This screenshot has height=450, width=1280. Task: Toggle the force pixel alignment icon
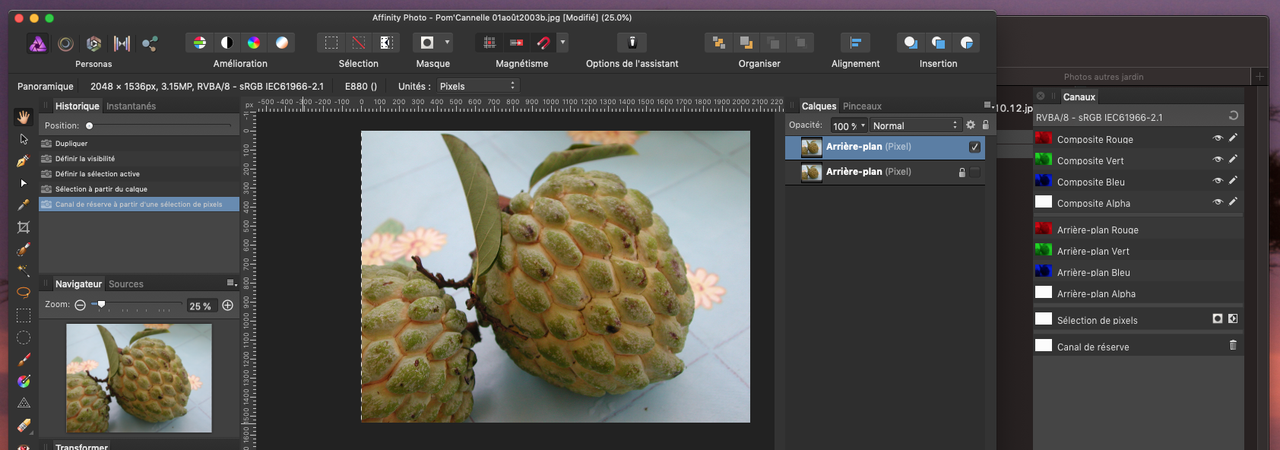coord(516,43)
